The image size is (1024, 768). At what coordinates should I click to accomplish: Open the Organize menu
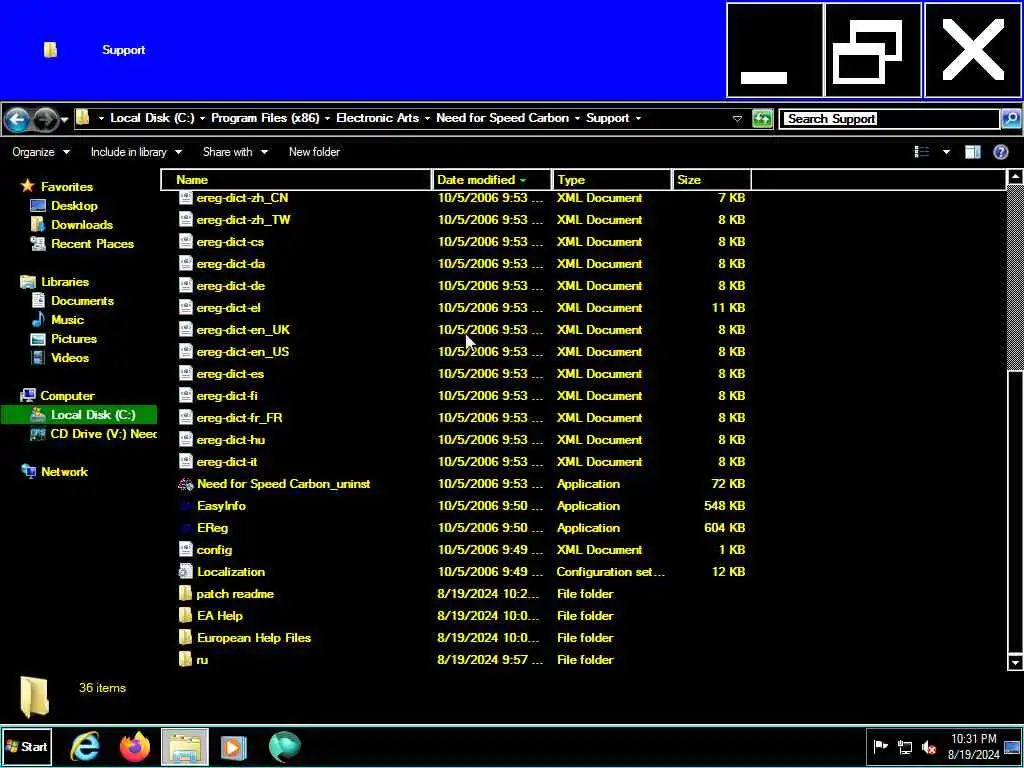(40, 152)
